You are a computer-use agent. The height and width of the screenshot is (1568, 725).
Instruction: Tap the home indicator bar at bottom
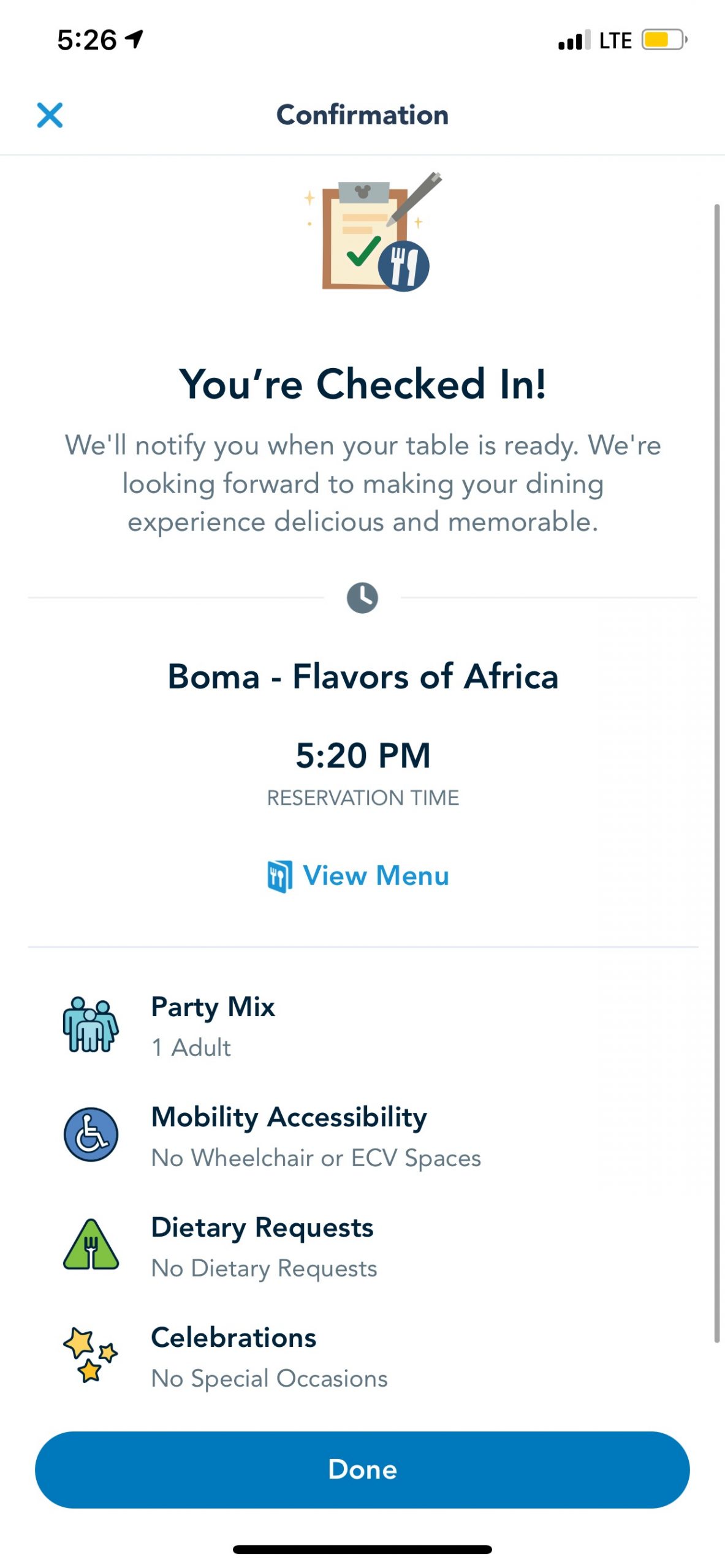[362, 1550]
